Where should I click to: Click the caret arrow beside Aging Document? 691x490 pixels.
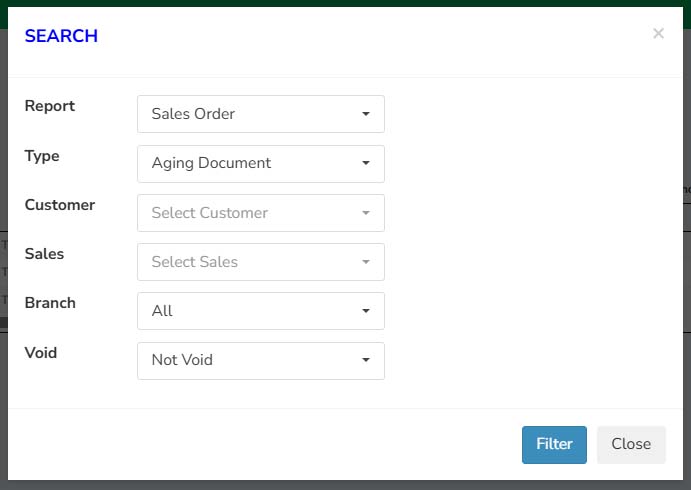point(365,163)
